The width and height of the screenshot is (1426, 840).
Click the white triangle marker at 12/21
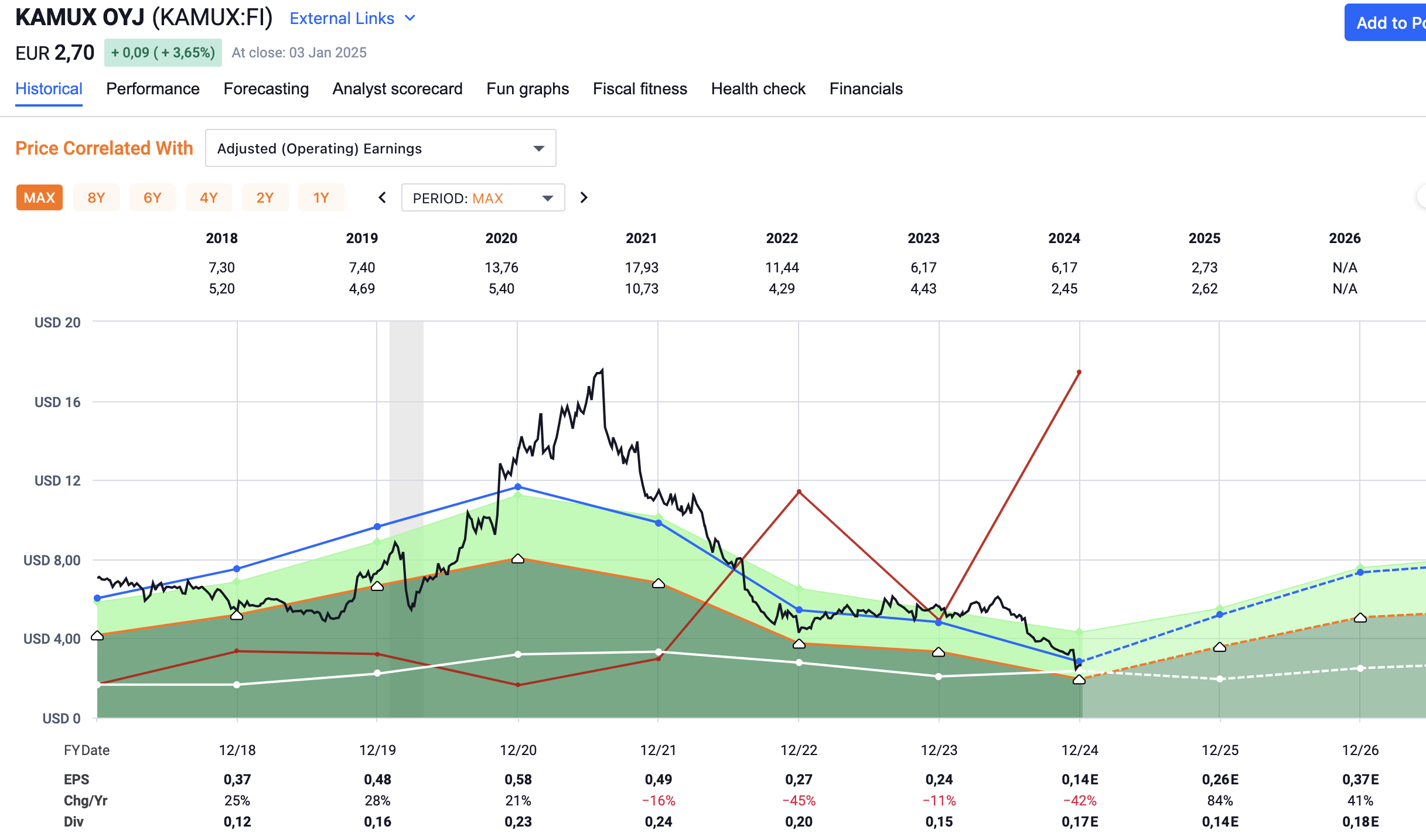coord(659,583)
